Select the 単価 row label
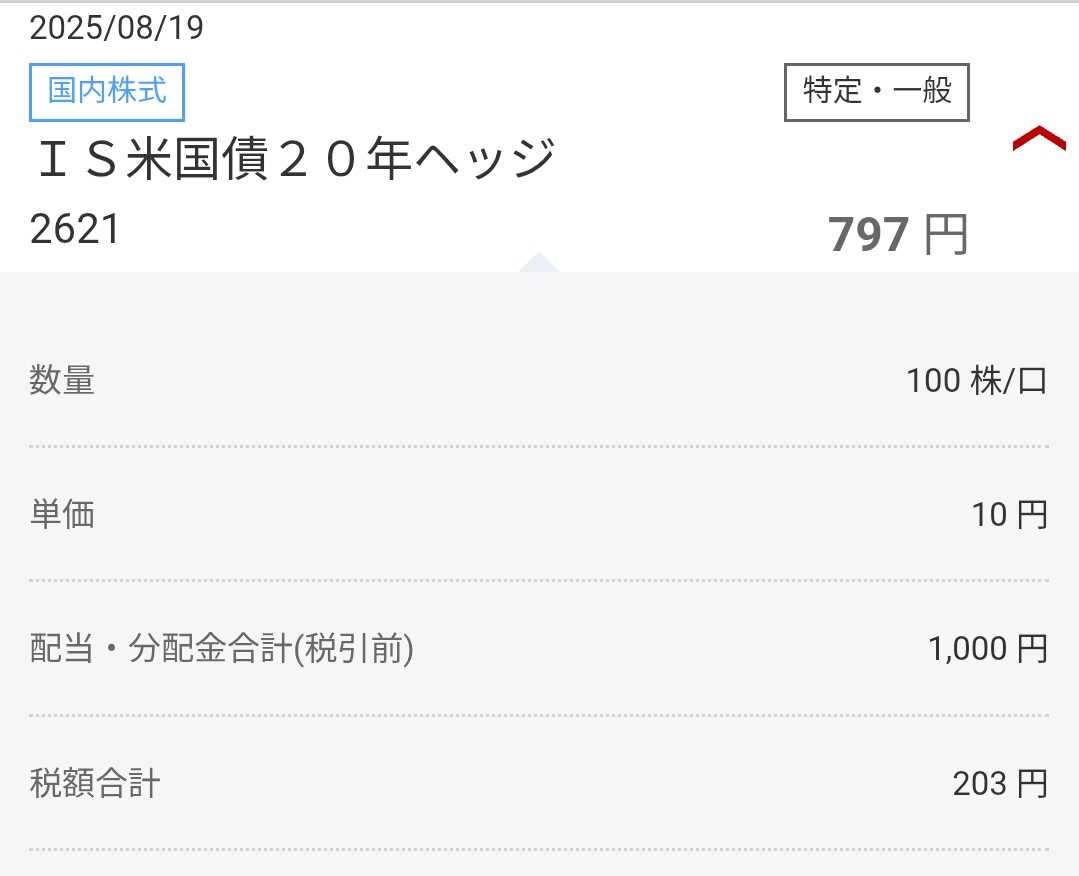Screen dimensions: 1079x876 [x=62, y=515]
